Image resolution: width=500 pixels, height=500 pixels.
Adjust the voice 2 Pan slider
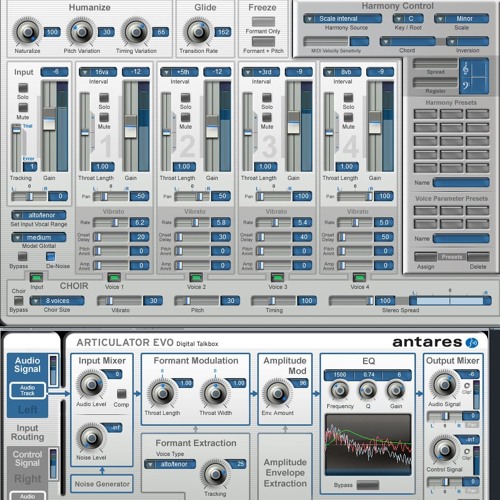point(192,196)
